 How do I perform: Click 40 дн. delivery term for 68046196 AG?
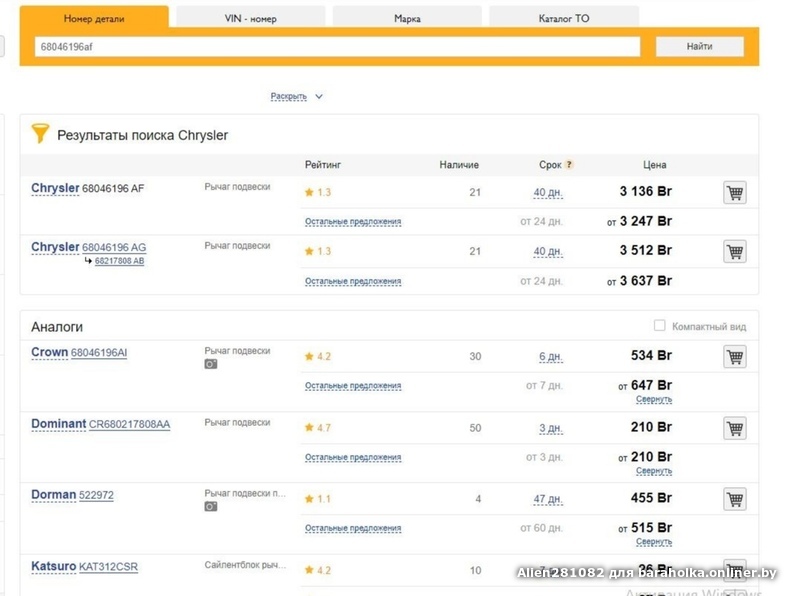click(548, 252)
